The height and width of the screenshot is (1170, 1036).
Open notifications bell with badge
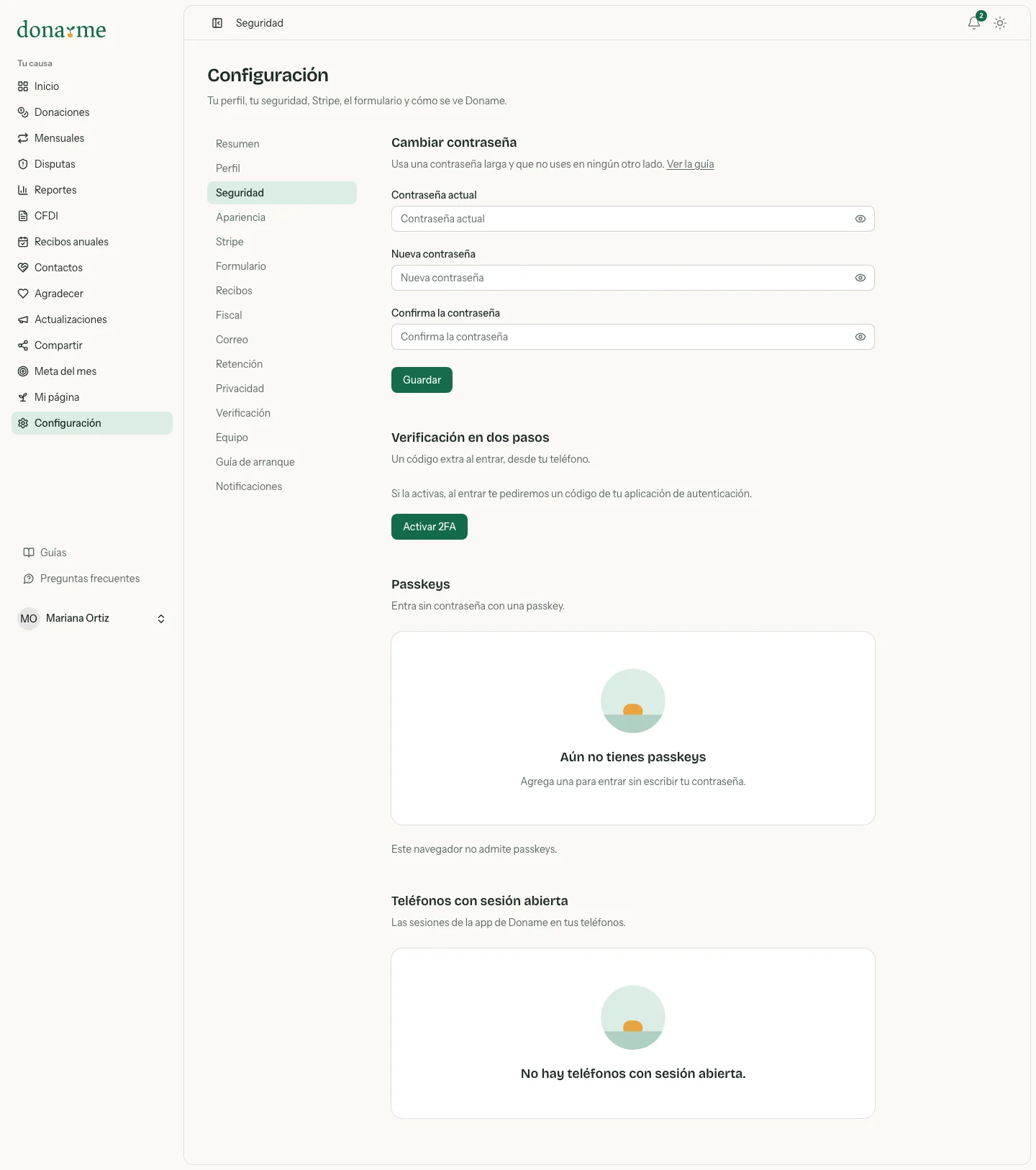point(975,22)
